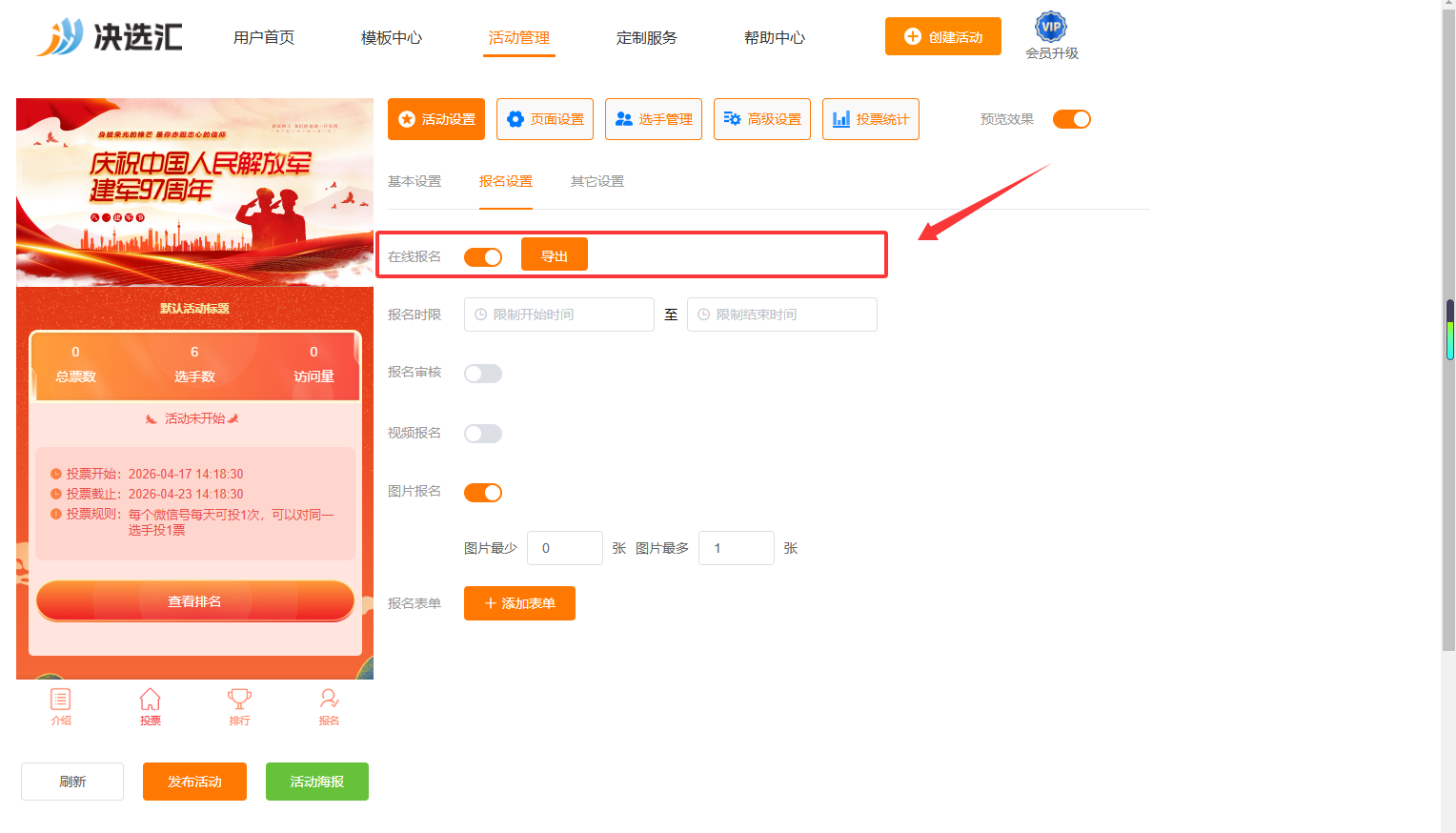Click the 投票规则 description line
Viewport: 1456px width, 833px height.
point(193,521)
